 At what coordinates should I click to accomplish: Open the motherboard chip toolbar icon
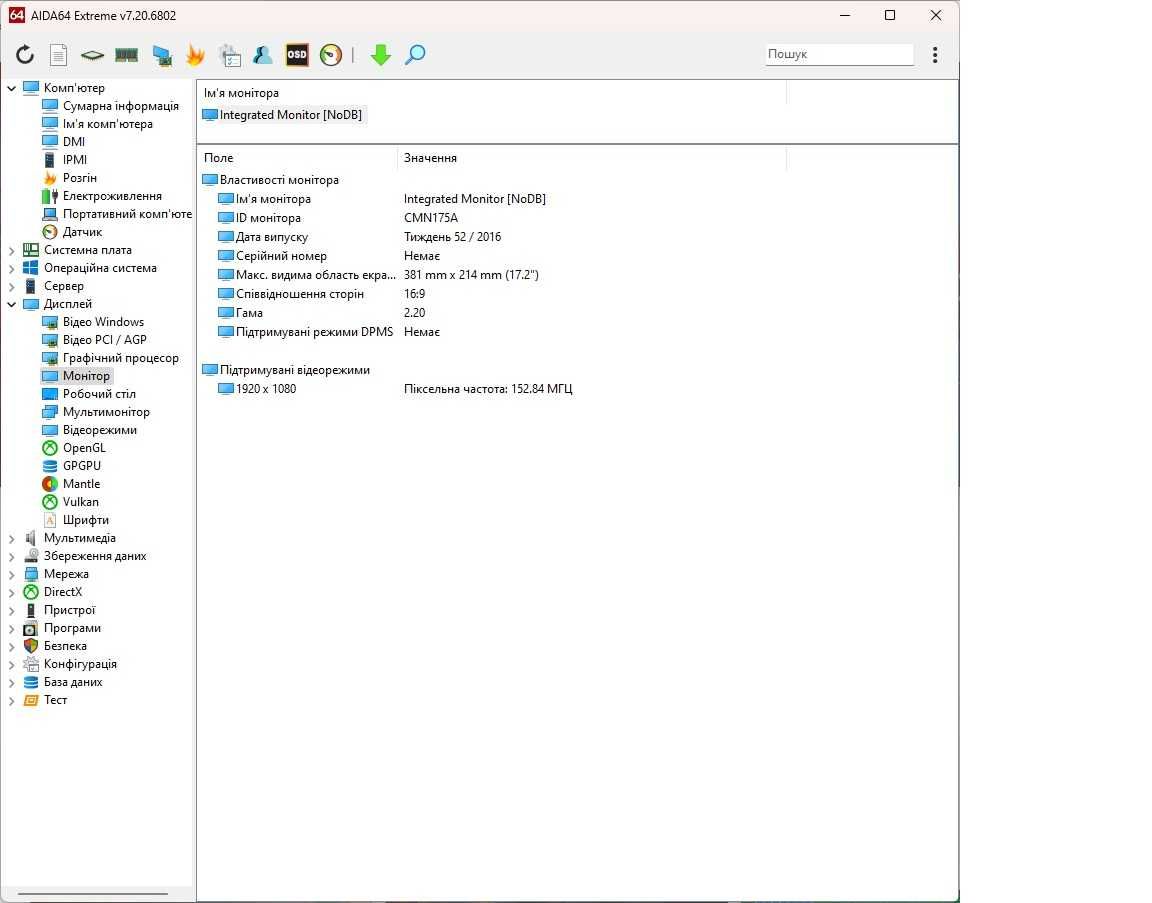pyautogui.click(x=92, y=54)
